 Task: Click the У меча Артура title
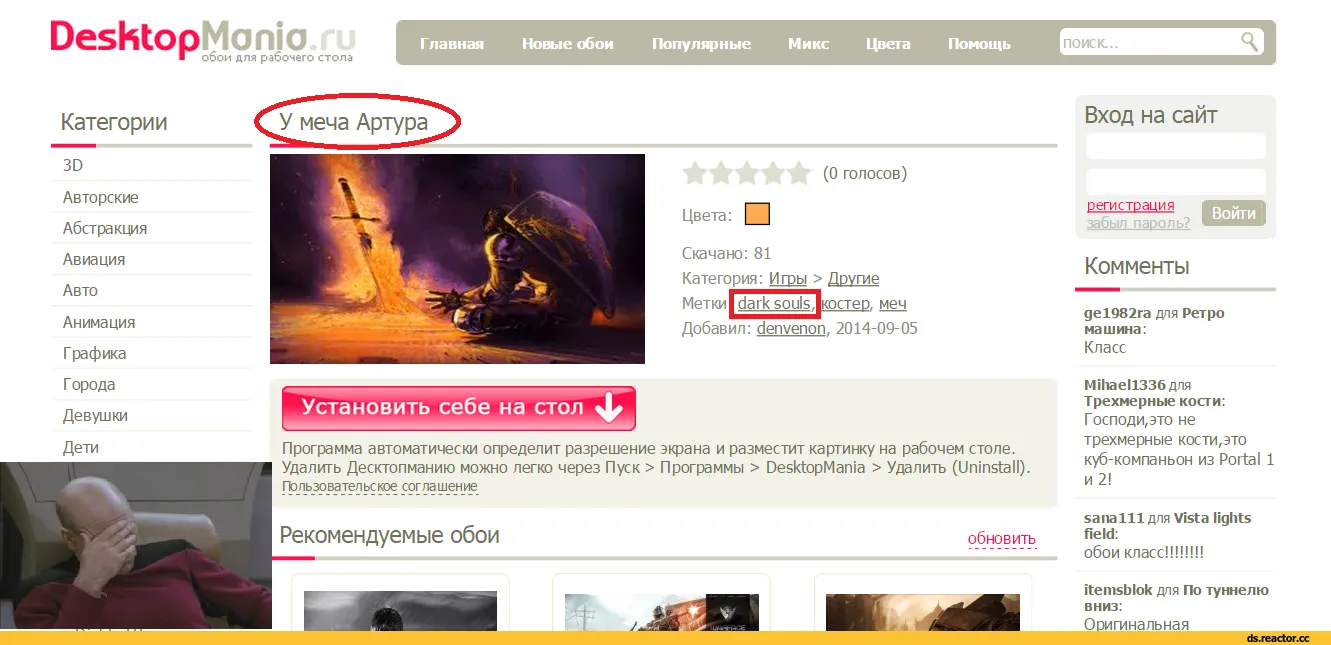coord(354,123)
